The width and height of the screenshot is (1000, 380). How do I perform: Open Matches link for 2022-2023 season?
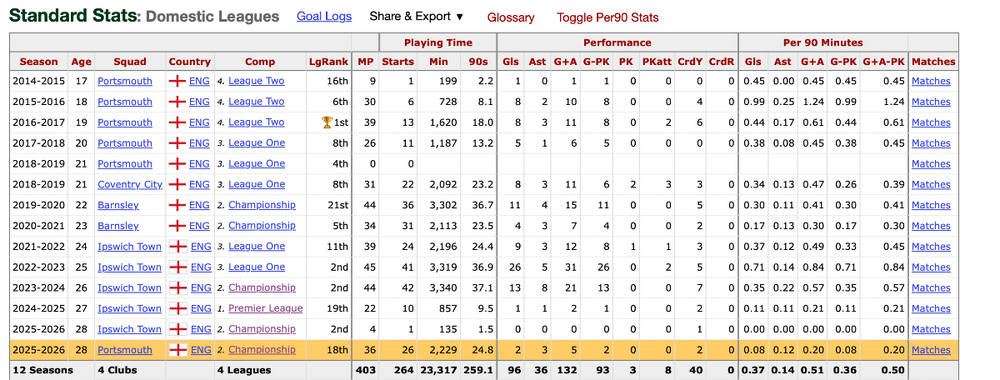click(x=931, y=267)
